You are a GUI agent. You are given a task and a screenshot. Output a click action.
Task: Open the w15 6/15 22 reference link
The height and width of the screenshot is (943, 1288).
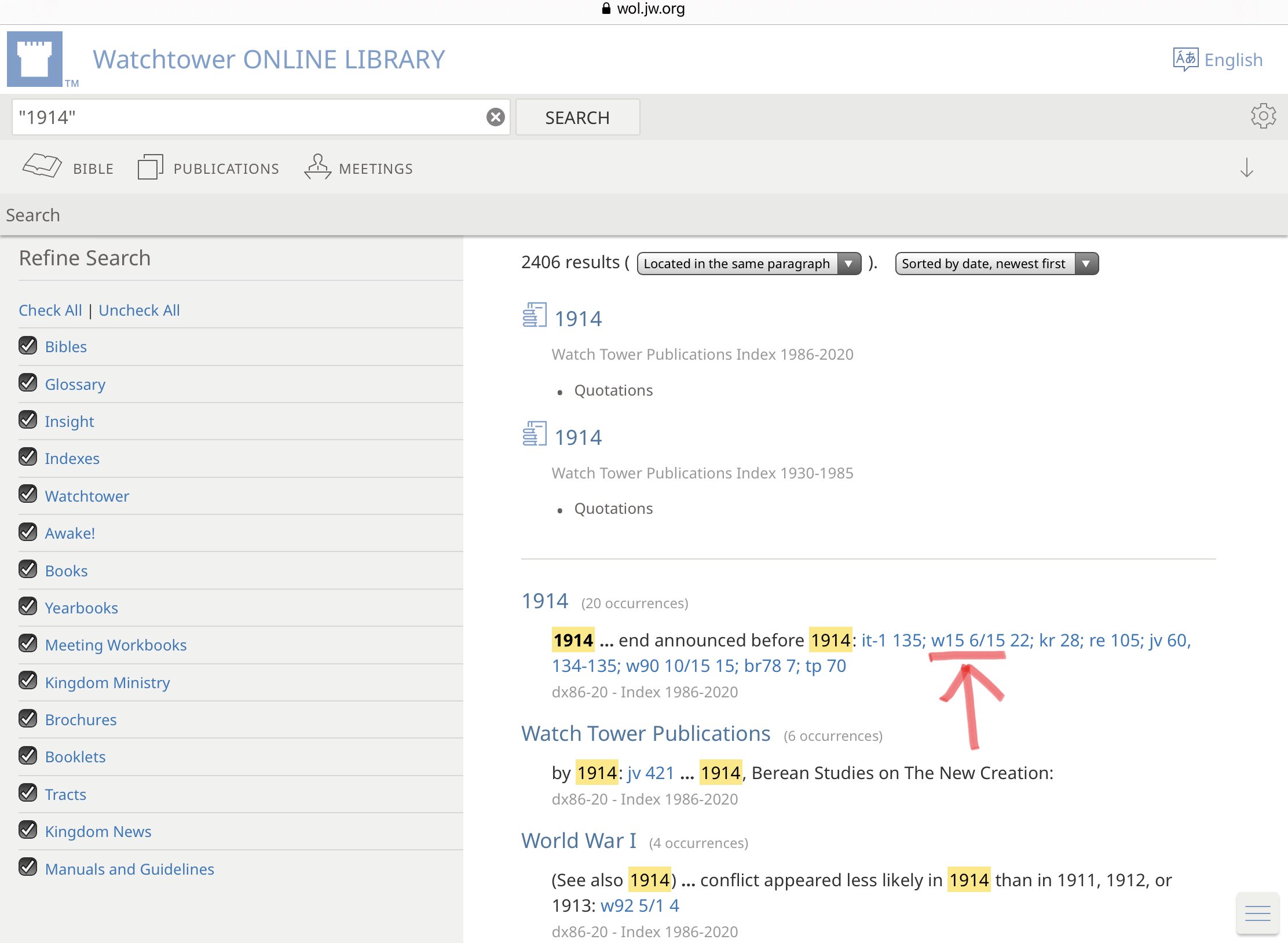(980, 640)
